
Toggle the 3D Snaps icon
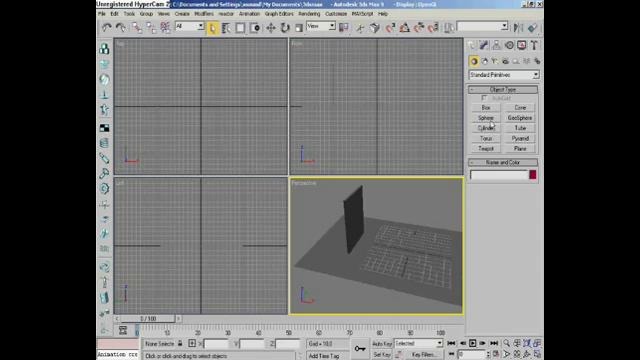coord(390,27)
